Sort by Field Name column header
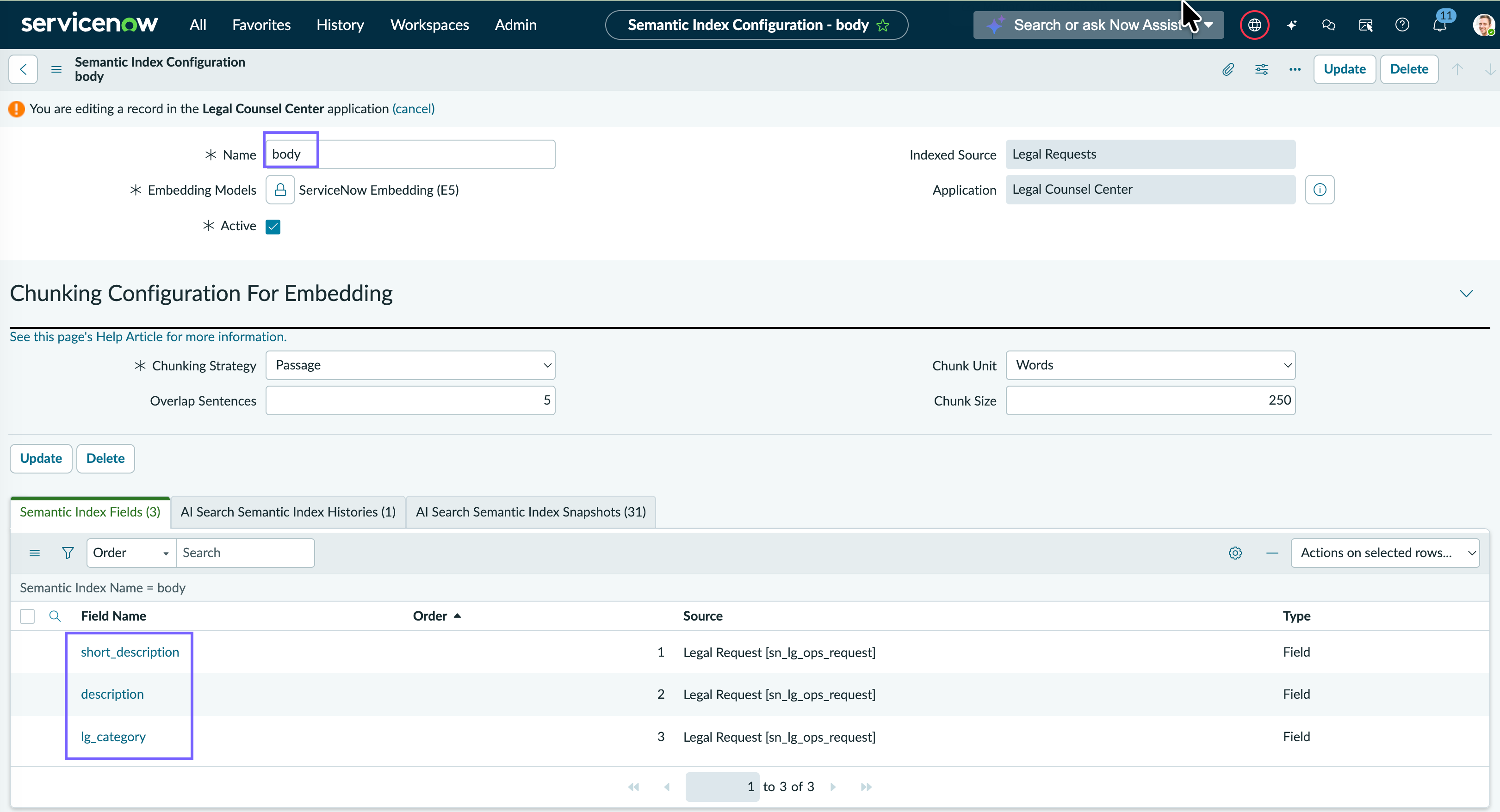This screenshot has width=1500, height=812. pos(113,616)
